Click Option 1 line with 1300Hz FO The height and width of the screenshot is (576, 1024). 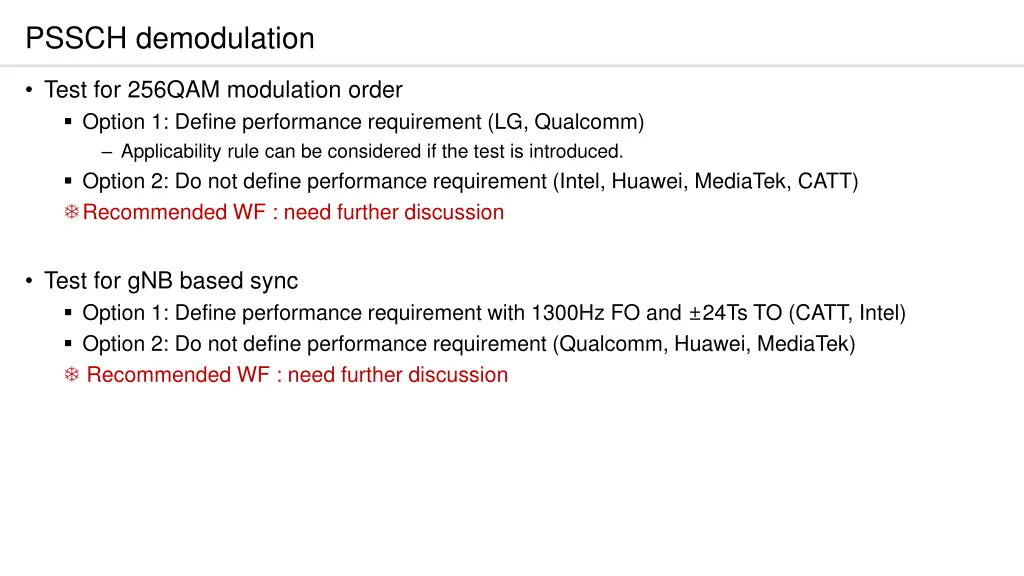click(494, 313)
